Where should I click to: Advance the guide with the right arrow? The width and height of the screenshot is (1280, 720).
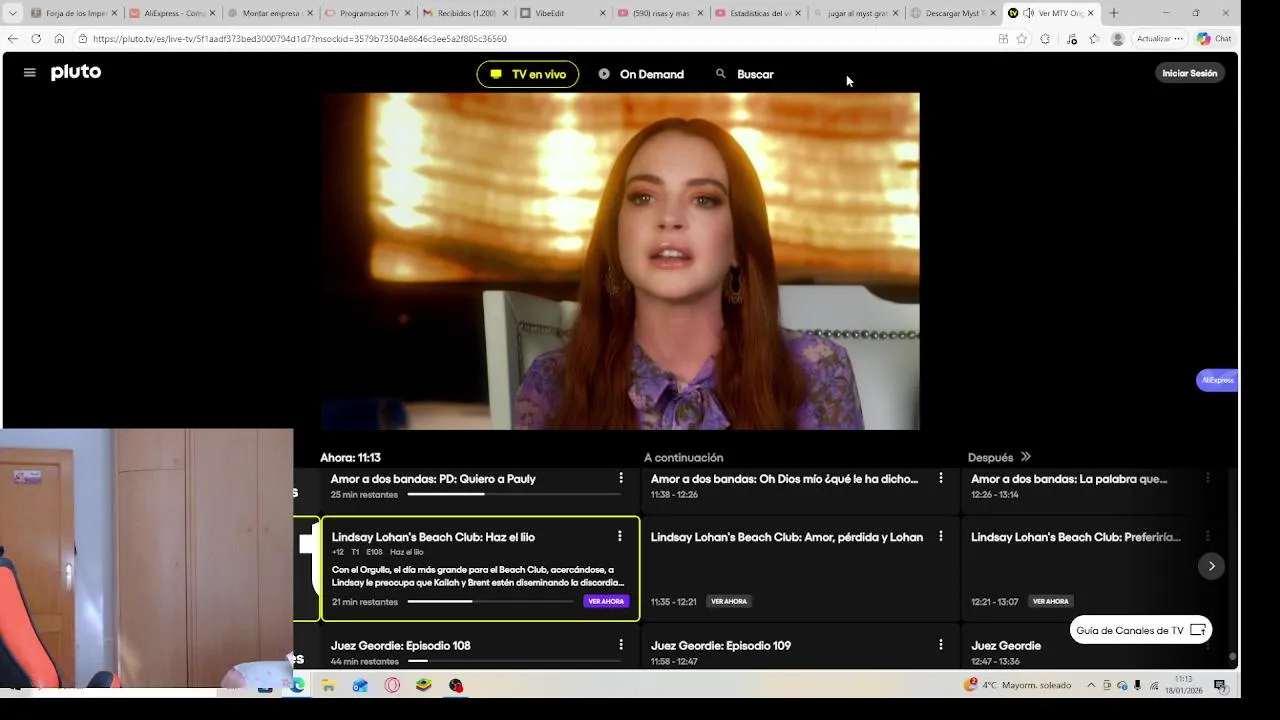click(x=1211, y=566)
